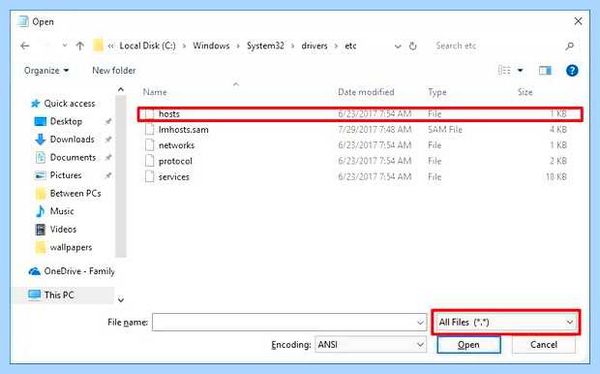Navigate to Windows in breadcrumb
600x374 pixels.
[x=211, y=46]
